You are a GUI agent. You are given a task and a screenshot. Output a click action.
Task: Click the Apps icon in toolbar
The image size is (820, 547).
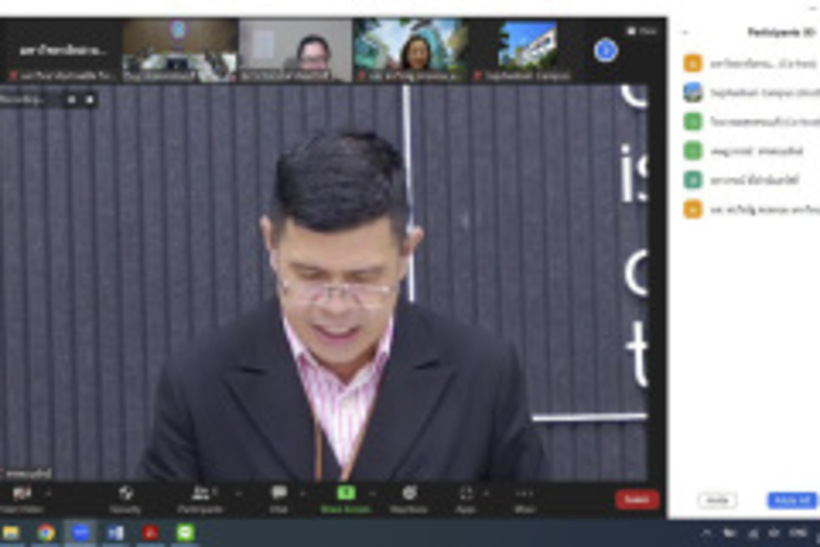pos(466,493)
